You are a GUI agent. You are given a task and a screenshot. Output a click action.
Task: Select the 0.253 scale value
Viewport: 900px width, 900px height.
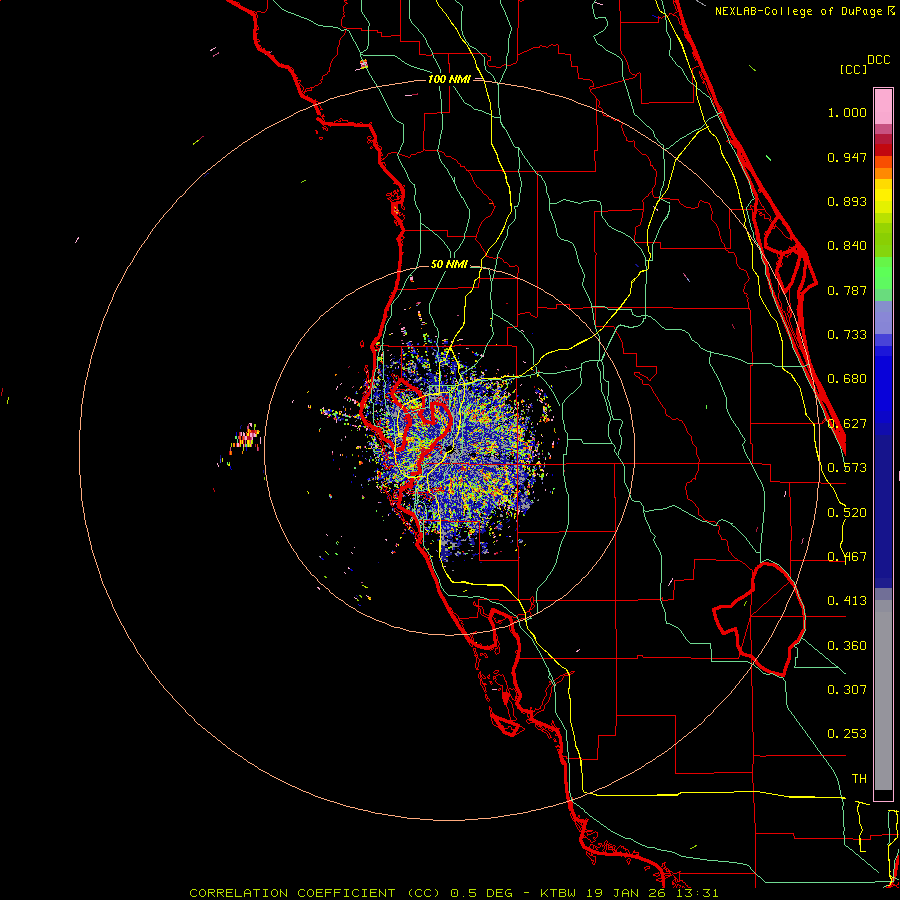[847, 734]
